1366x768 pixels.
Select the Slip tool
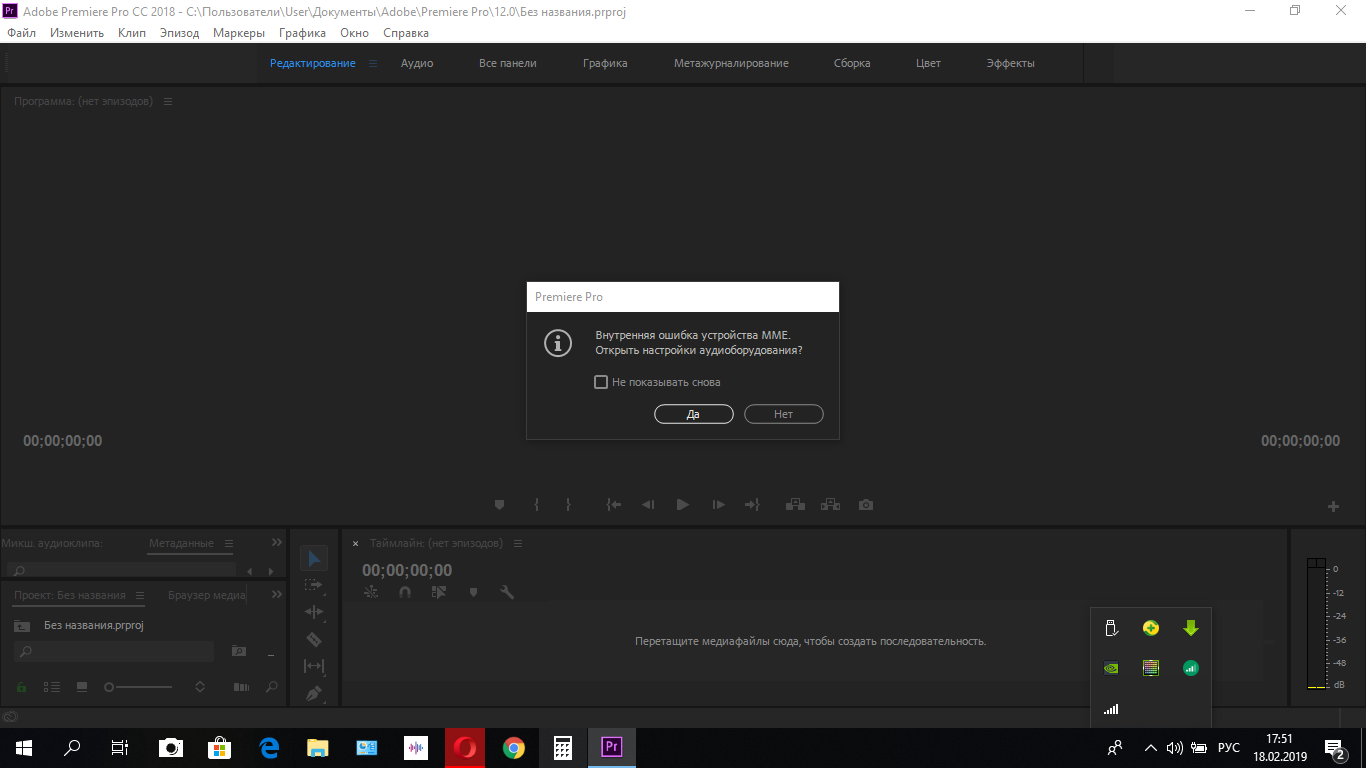click(x=314, y=666)
